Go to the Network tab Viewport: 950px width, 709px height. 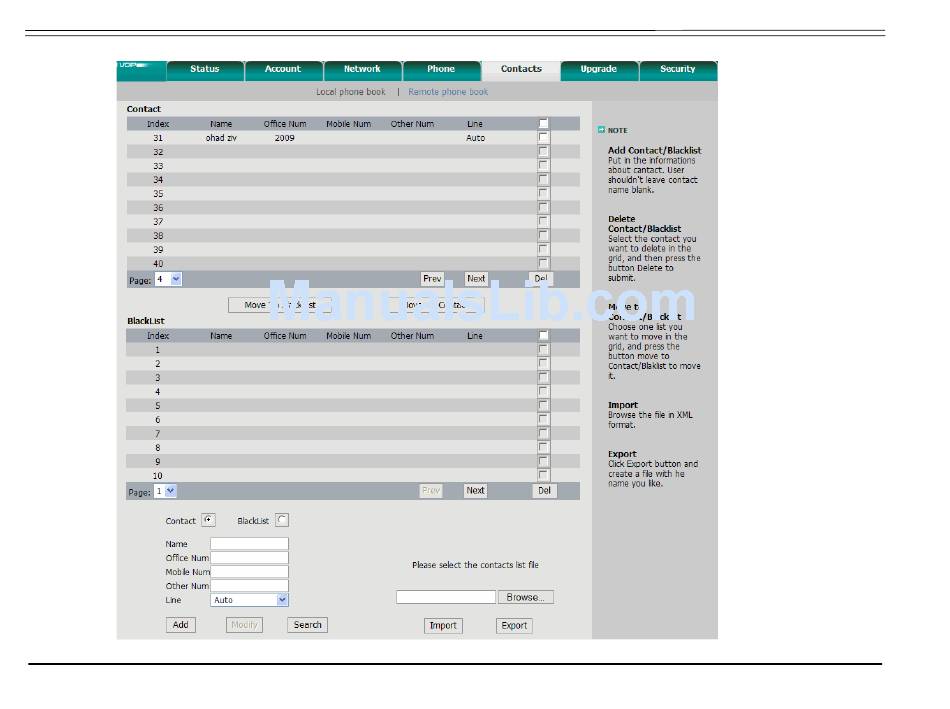tap(362, 70)
